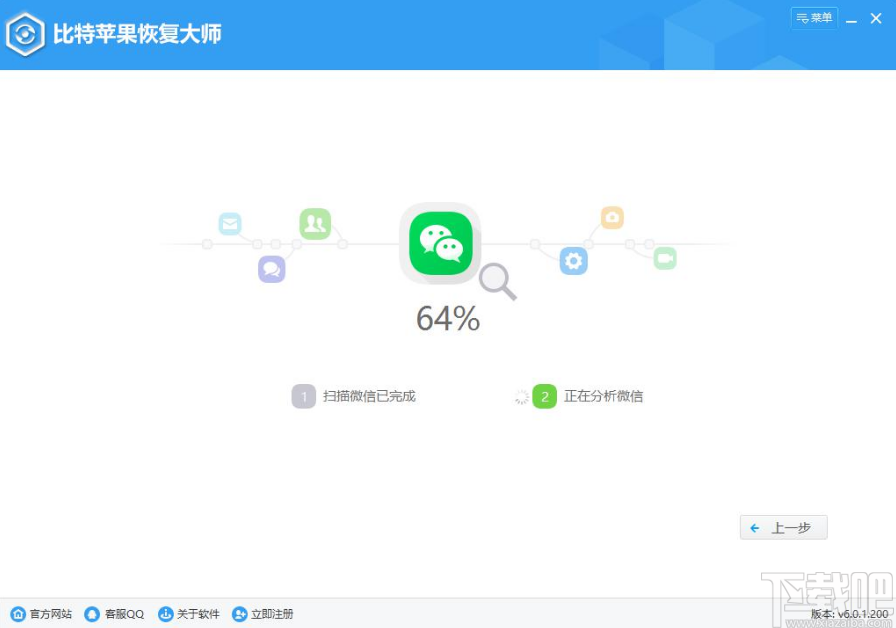This screenshot has width=896, height=628.
Task: Click the 64% progress value
Action: point(448,318)
